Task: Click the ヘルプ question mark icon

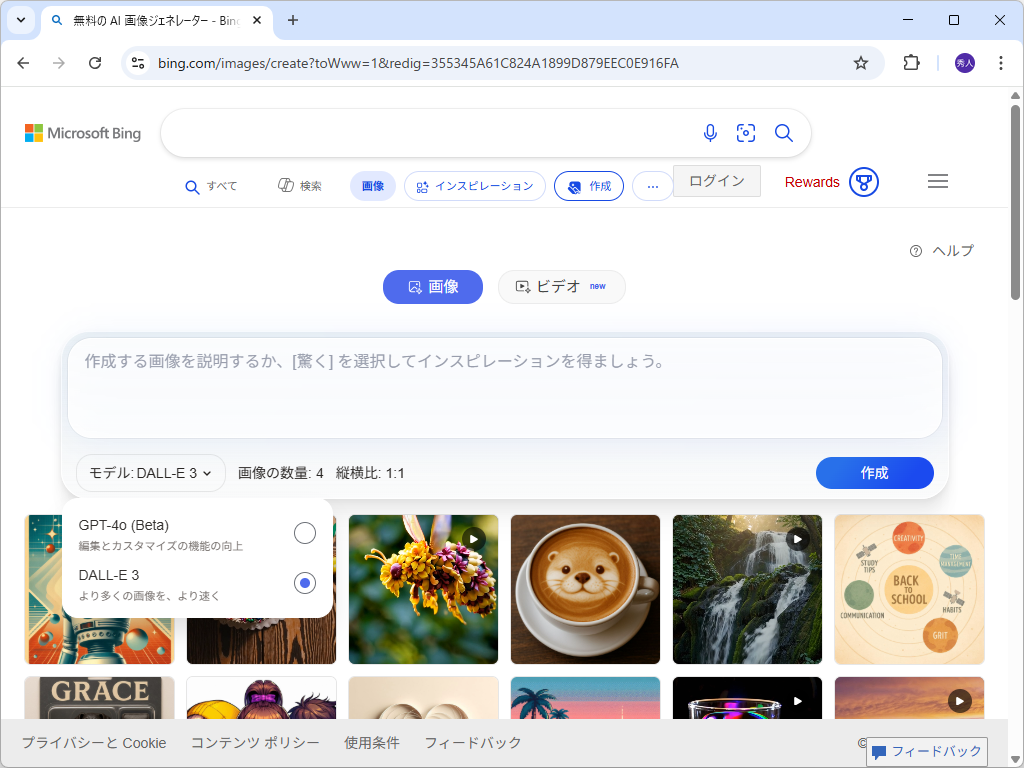Action: pos(915,251)
